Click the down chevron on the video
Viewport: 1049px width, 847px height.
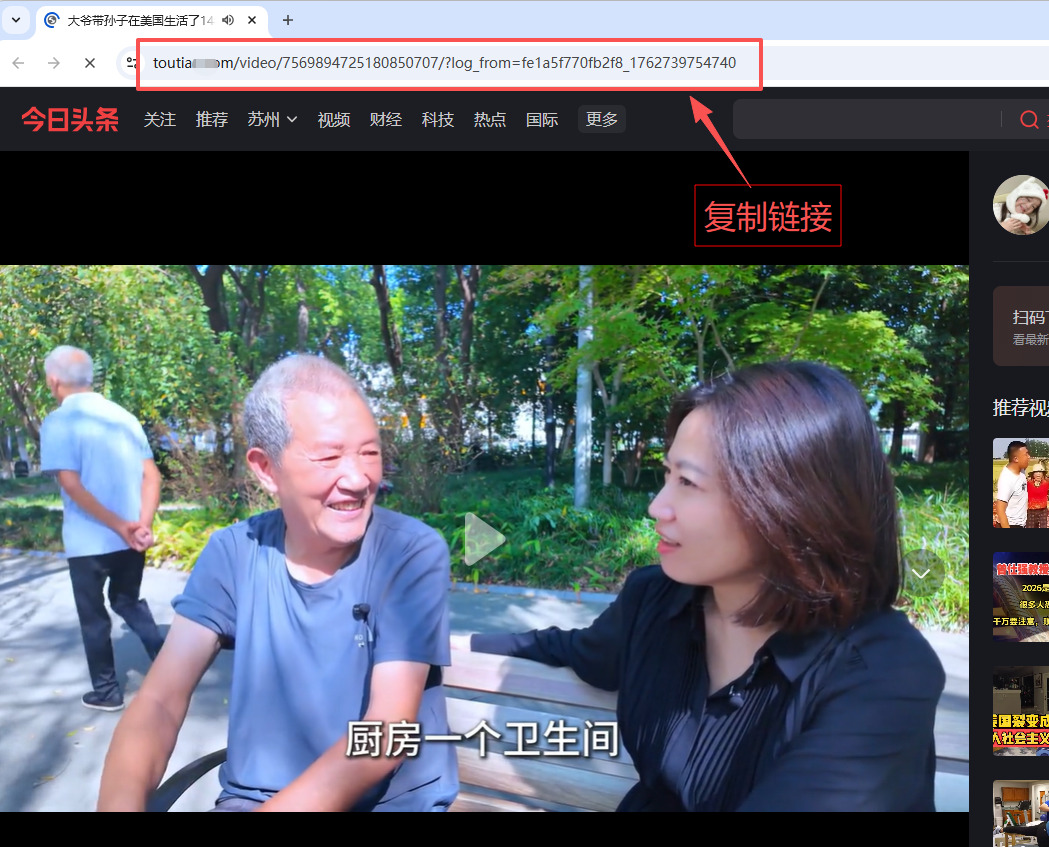[921, 572]
